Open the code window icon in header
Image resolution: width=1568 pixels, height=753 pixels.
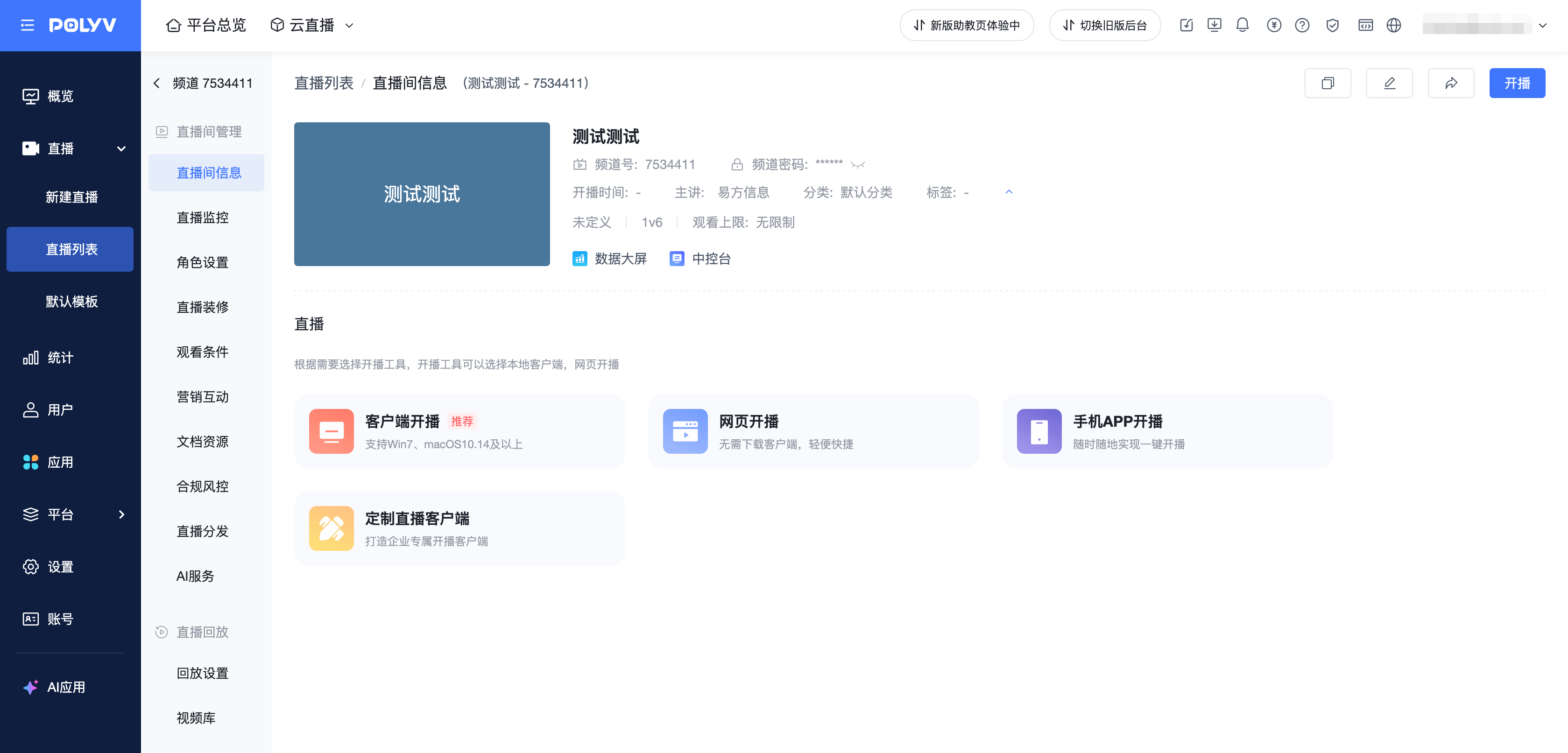pyautogui.click(x=1365, y=25)
